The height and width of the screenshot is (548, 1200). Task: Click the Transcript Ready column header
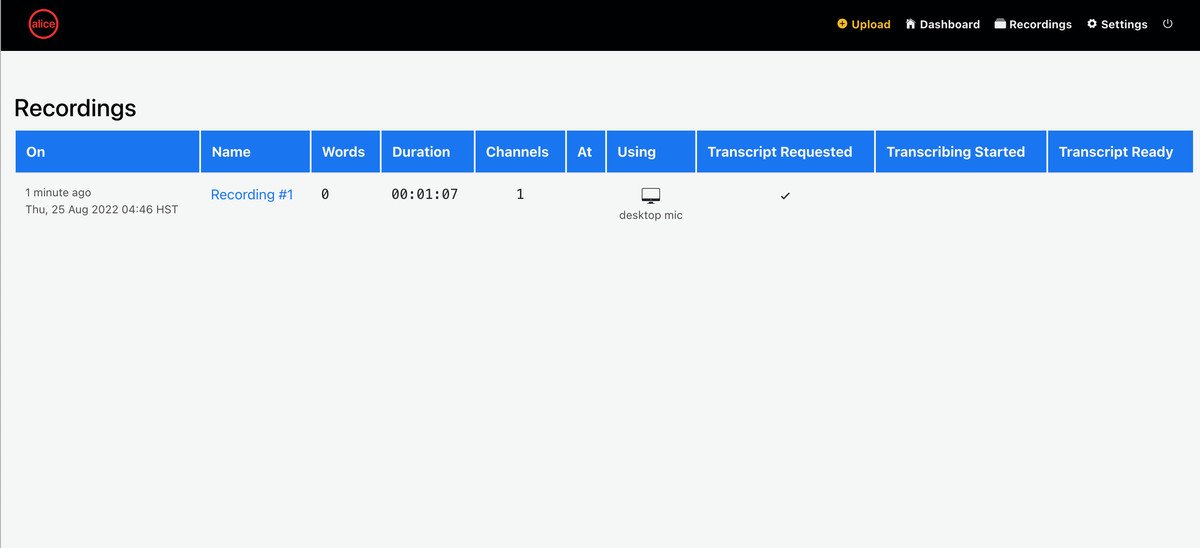click(x=1115, y=152)
